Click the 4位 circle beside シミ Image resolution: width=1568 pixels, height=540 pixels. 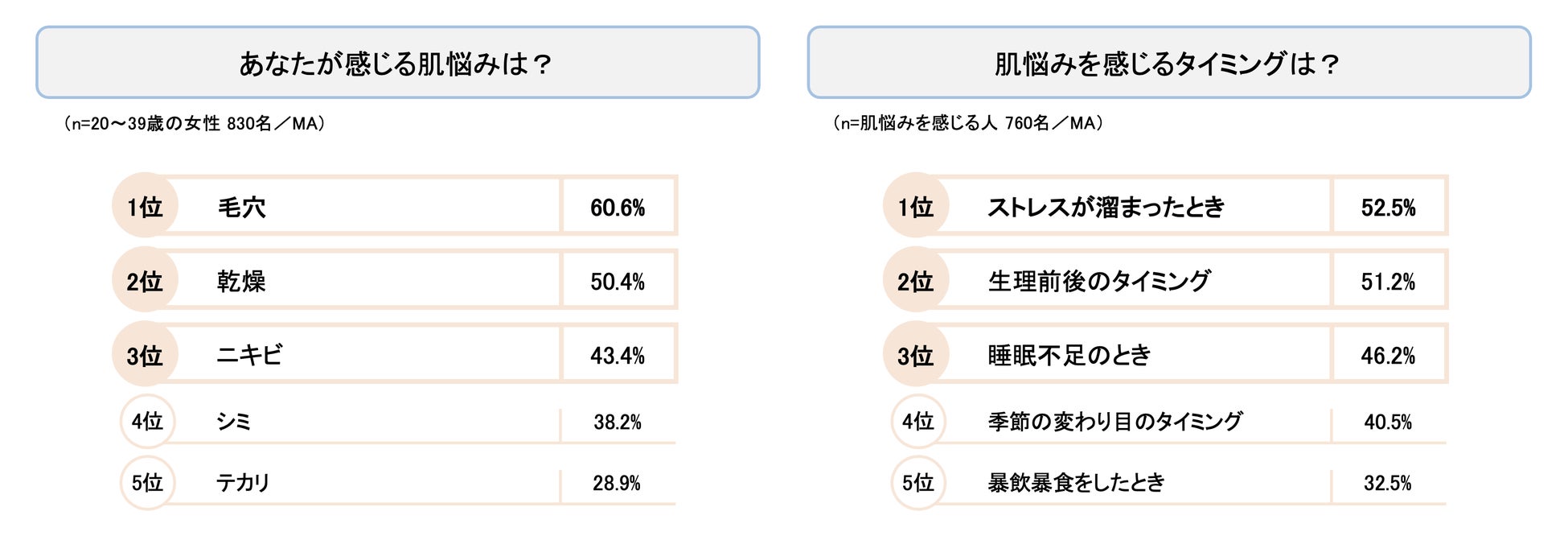(147, 421)
